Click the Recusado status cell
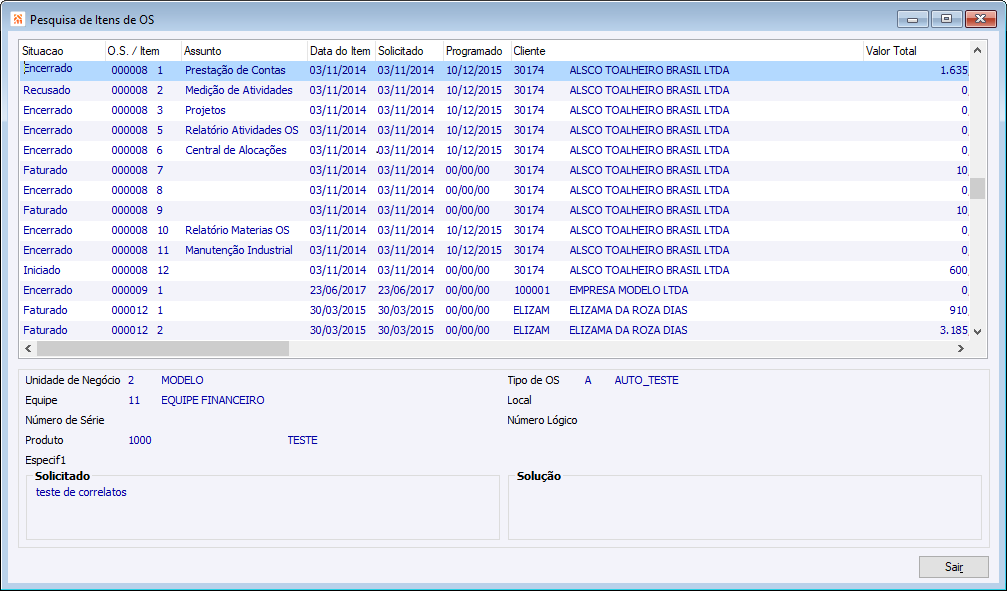The width and height of the screenshot is (1007, 592). [x=47, y=91]
